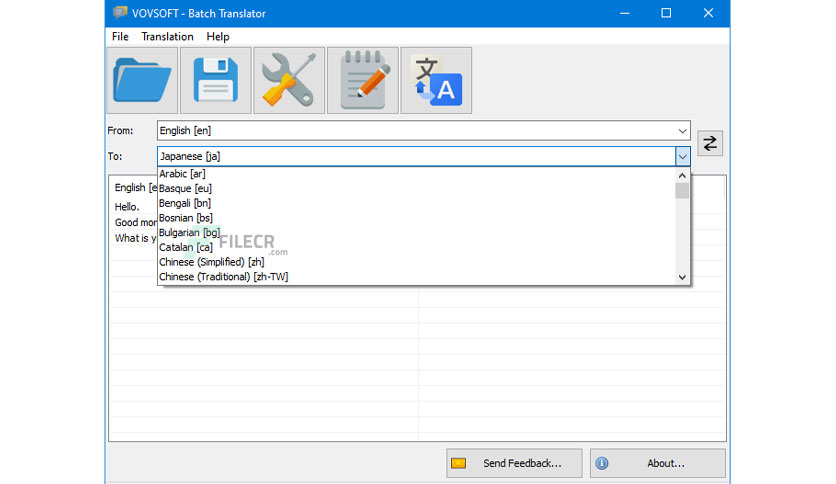This screenshot has height=484, width=836.
Task: Close the Batch Translator window
Action: [708, 13]
